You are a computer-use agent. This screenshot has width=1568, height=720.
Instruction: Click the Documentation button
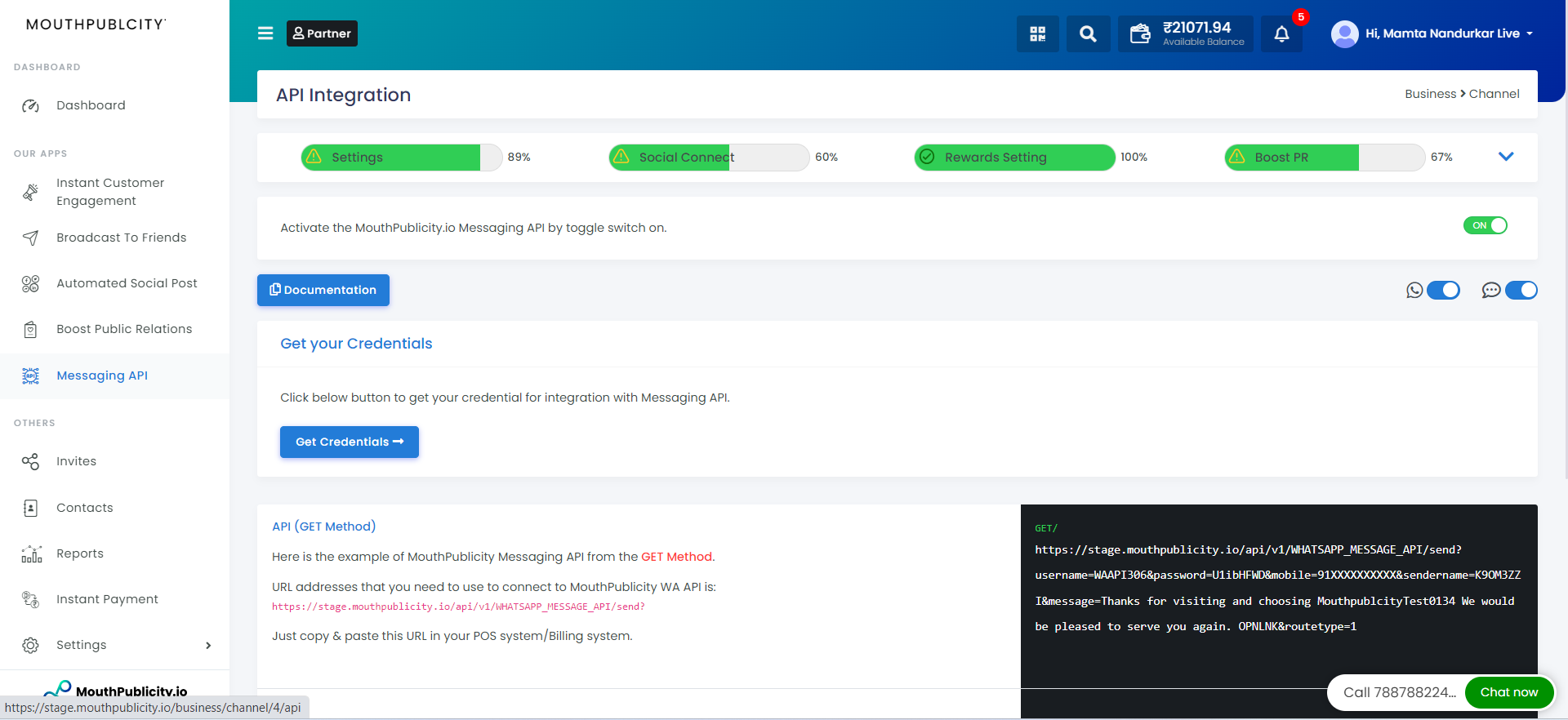point(323,290)
